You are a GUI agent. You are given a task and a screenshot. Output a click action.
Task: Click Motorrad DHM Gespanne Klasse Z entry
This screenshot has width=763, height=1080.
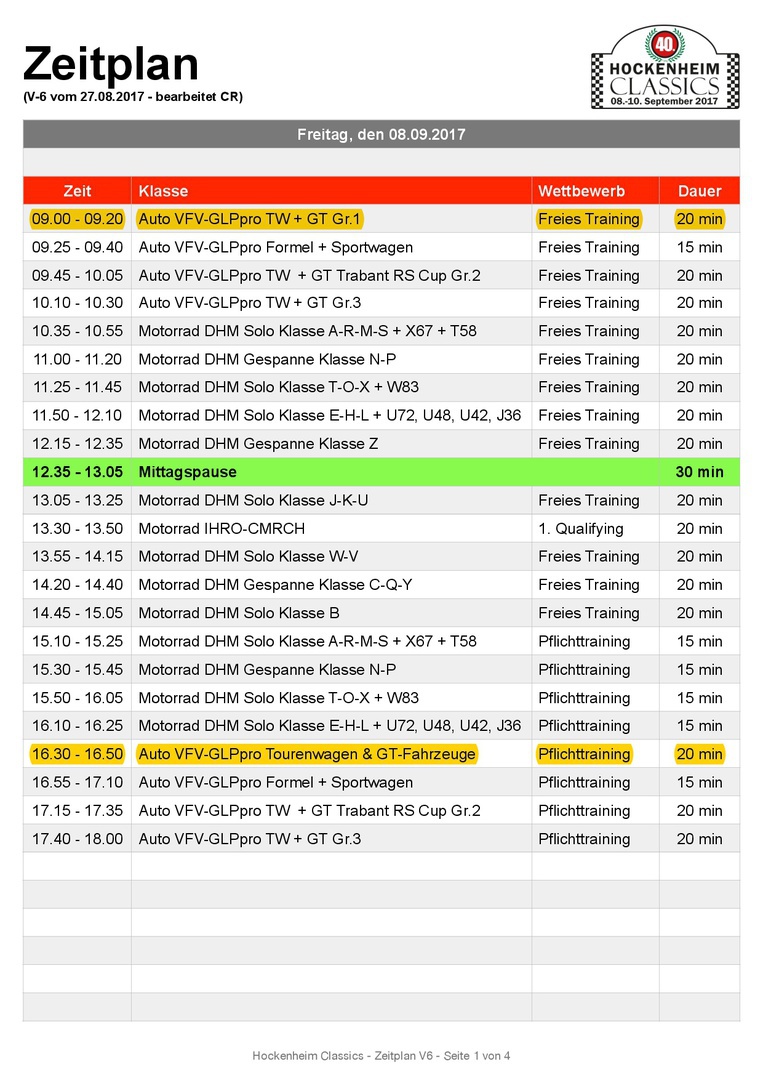(x=258, y=443)
